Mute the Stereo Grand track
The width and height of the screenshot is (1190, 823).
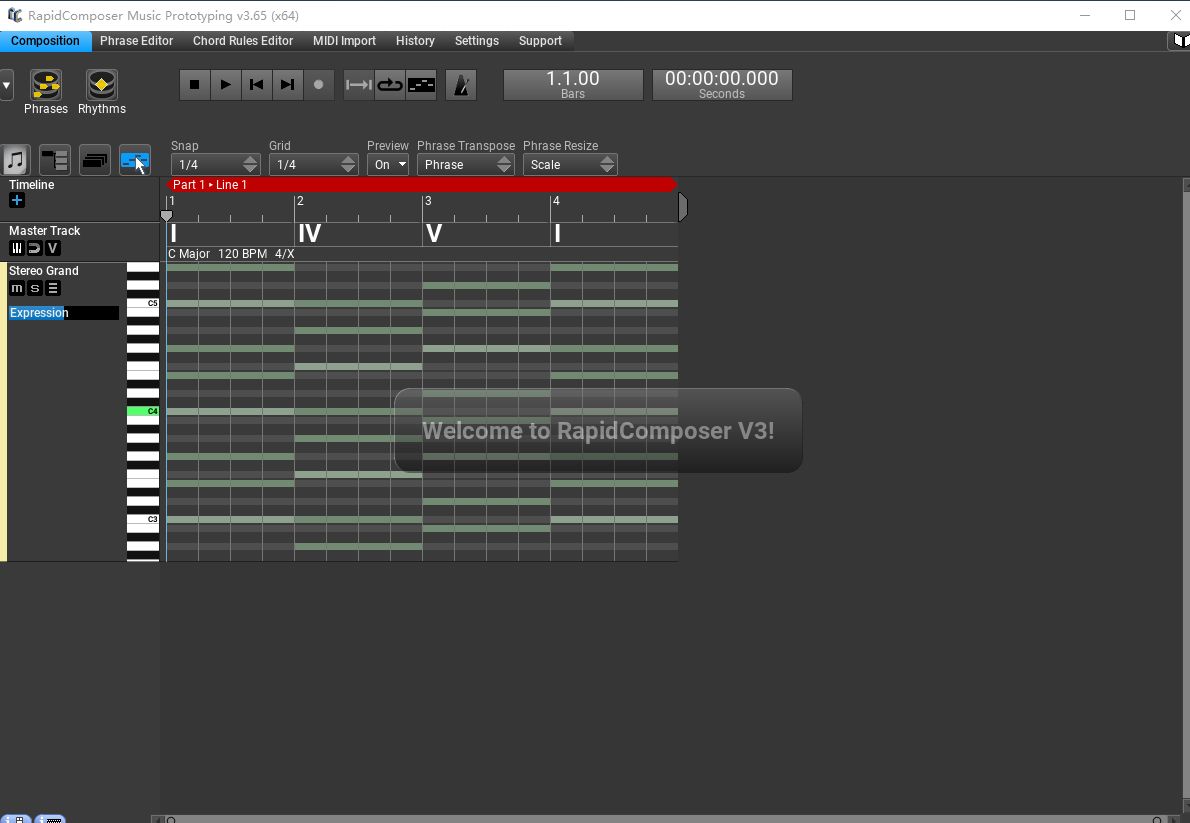click(x=17, y=288)
